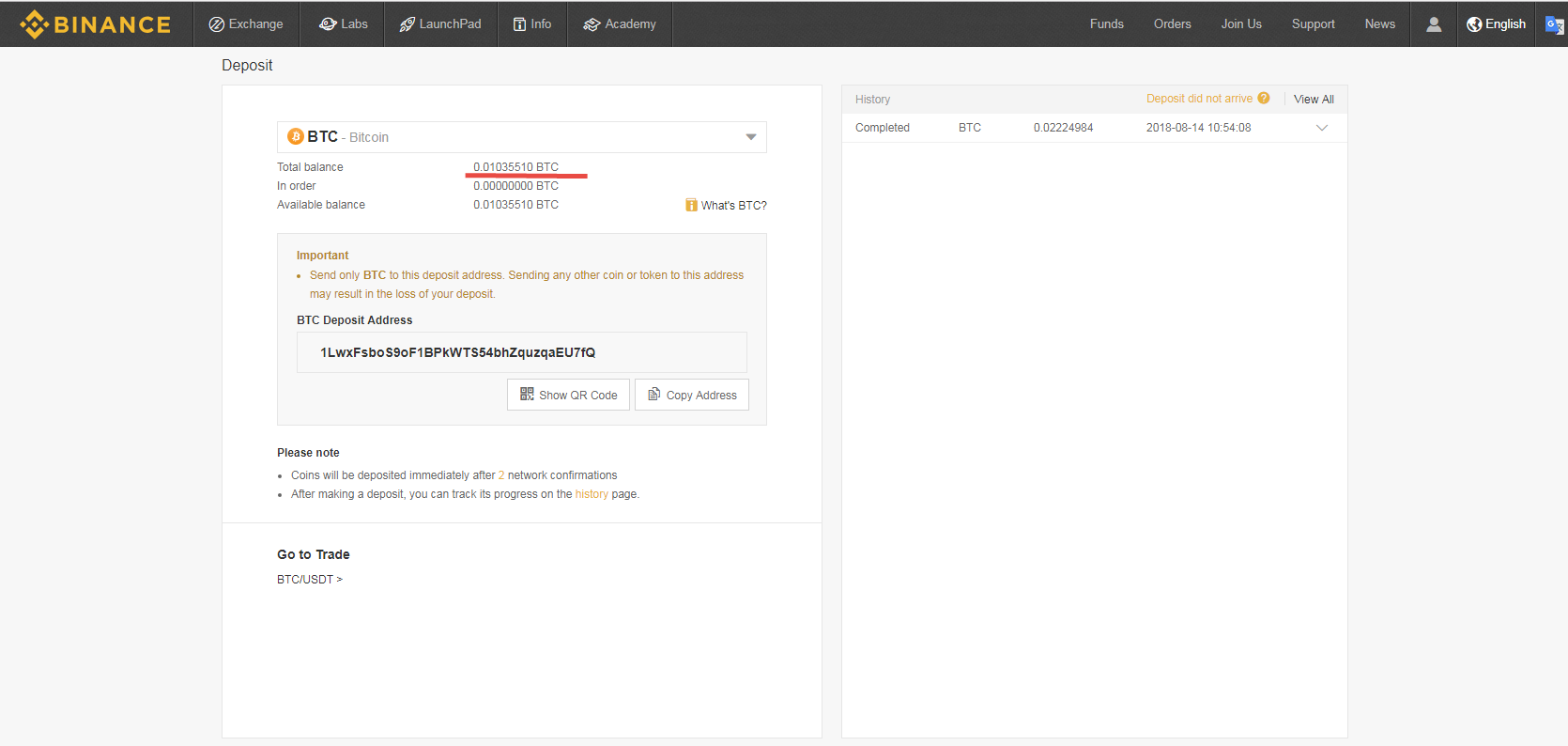This screenshot has width=1568, height=746.
Task: View All deposit history
Action: (1314, 100)
